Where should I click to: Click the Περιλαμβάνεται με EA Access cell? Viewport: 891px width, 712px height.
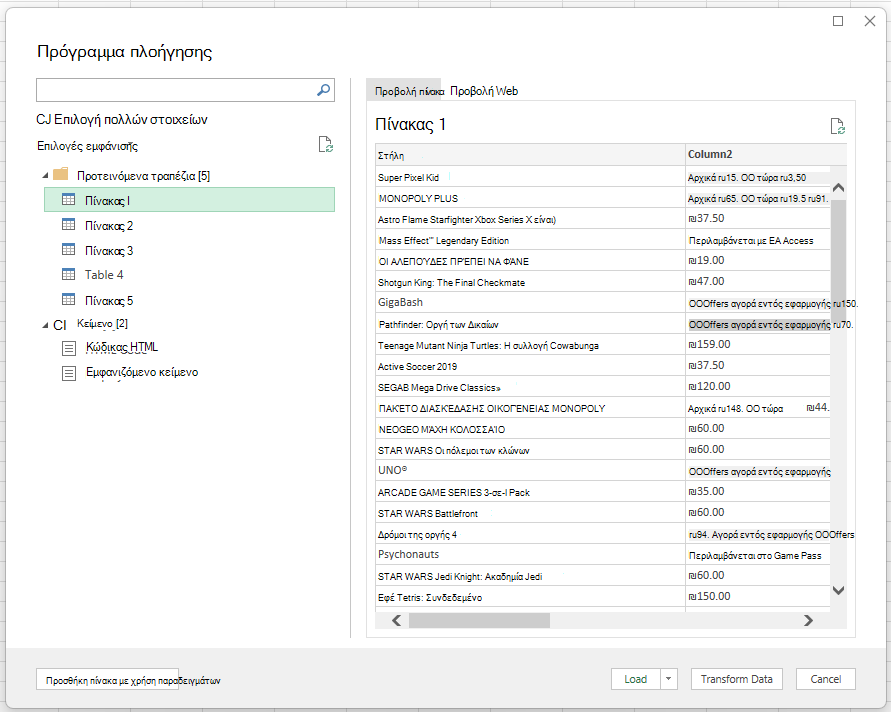pos(758,240)
